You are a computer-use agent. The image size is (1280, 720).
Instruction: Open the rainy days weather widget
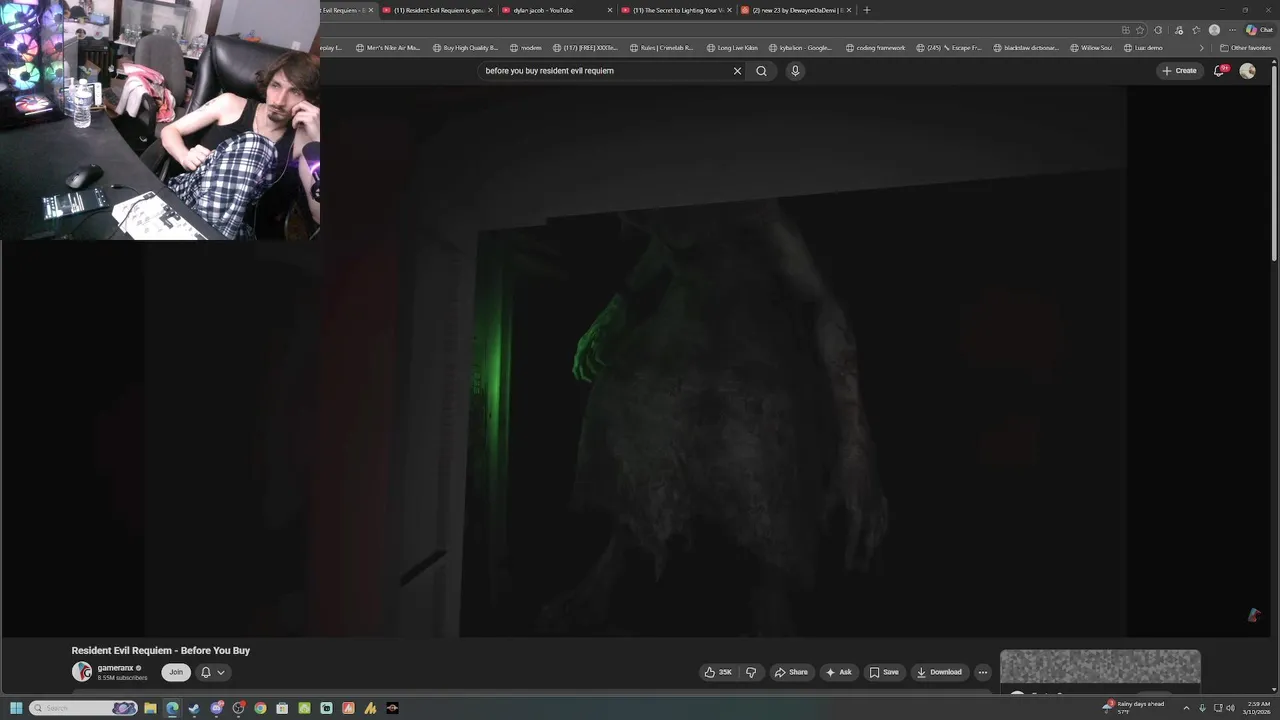[1134, 708]
